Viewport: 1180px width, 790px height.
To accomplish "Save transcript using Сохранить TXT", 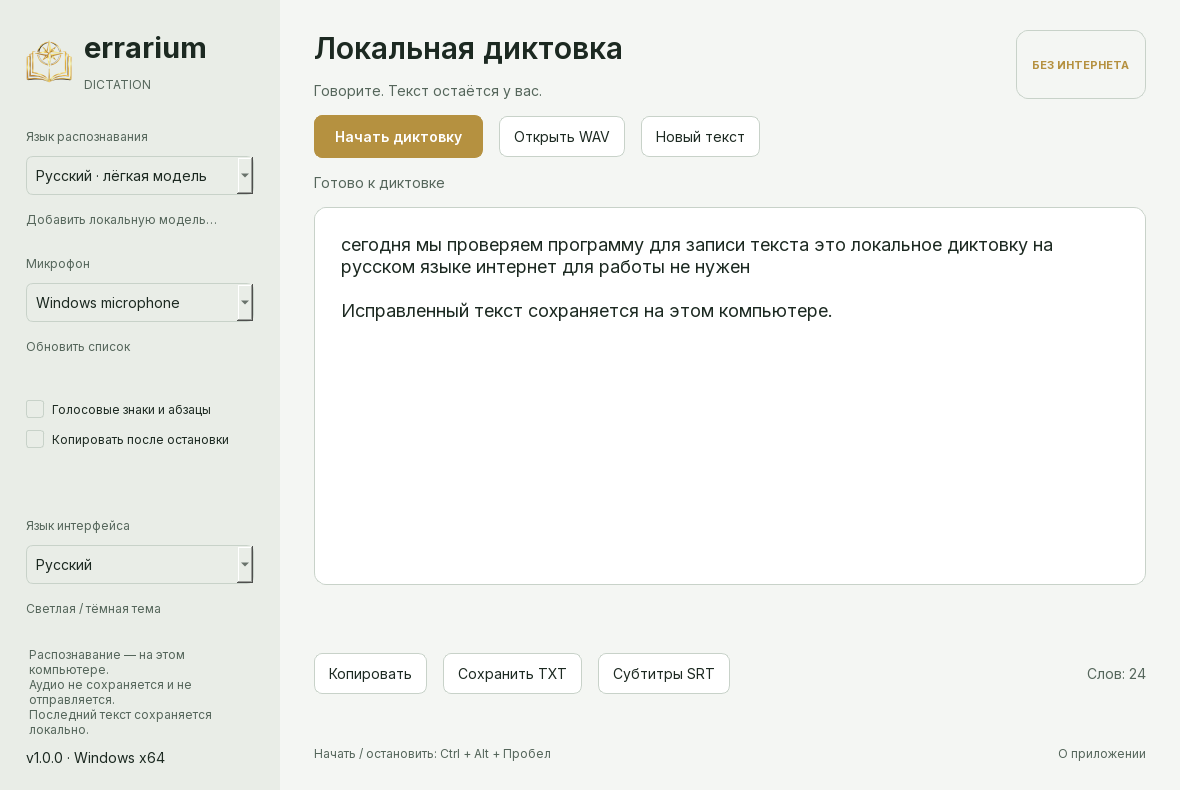I will (x=512, y=673).
